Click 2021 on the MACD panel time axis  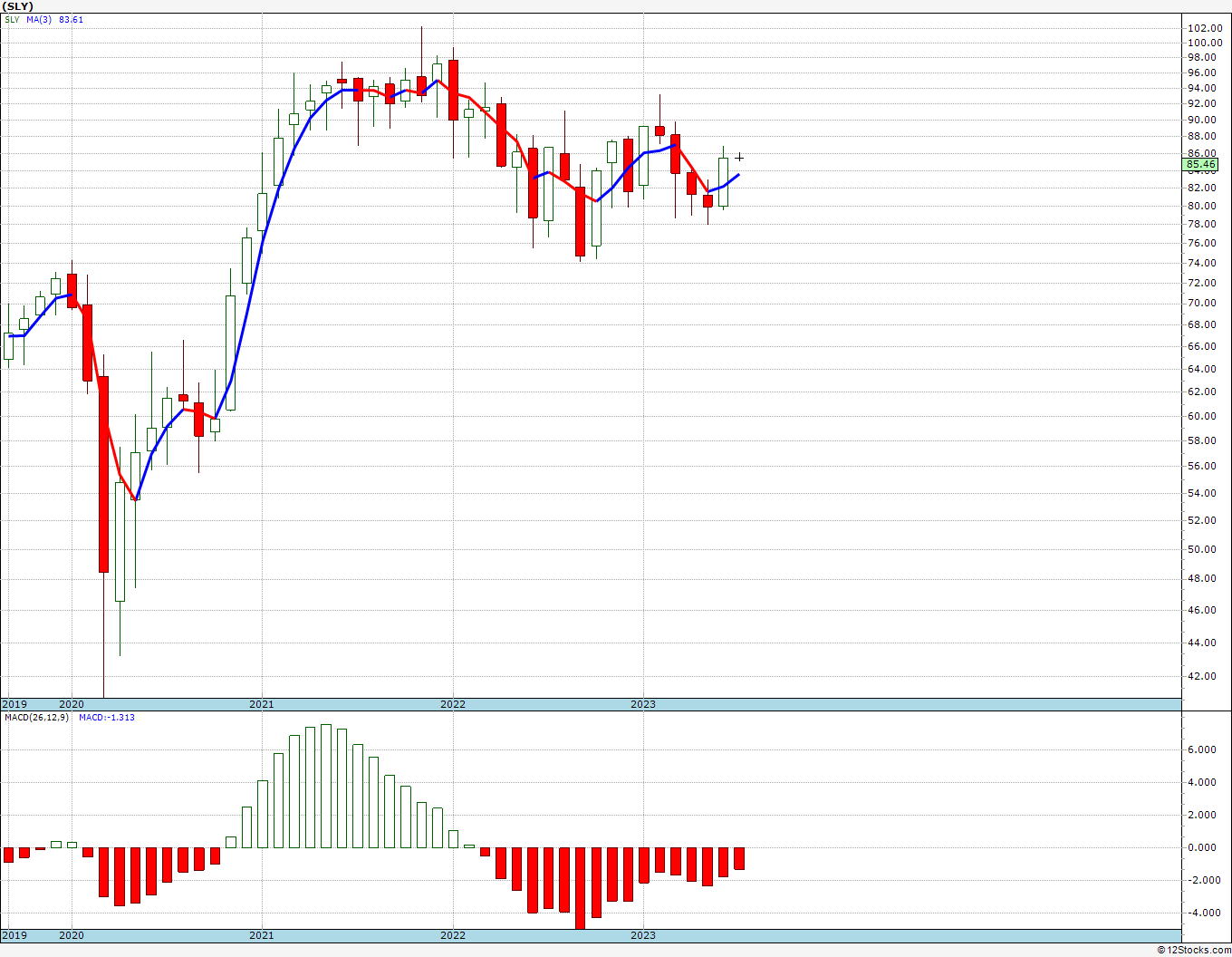262,935
